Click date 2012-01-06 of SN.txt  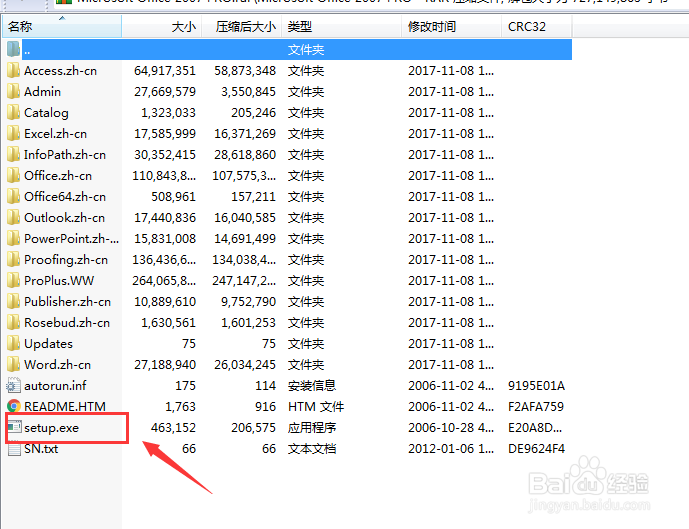point(451,449)
